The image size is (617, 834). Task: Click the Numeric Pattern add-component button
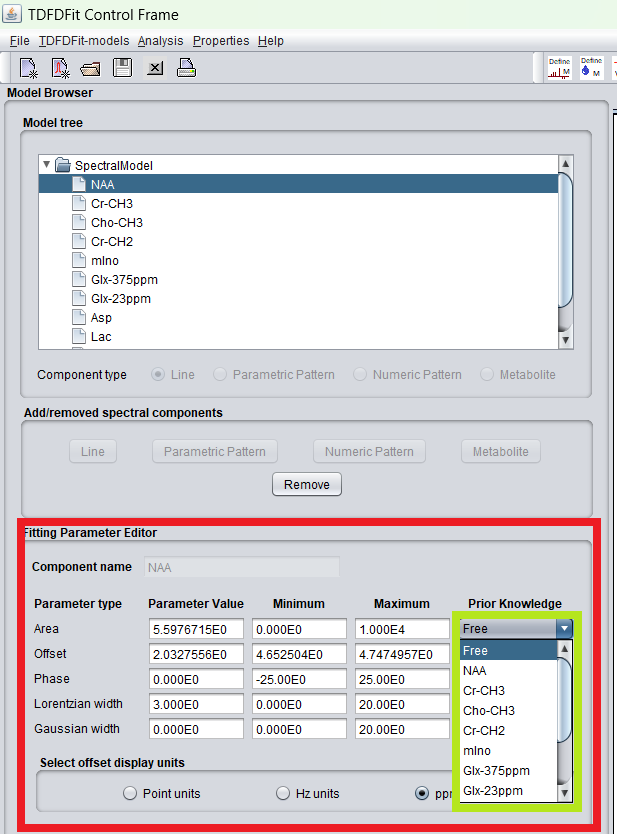pos(369,452)
